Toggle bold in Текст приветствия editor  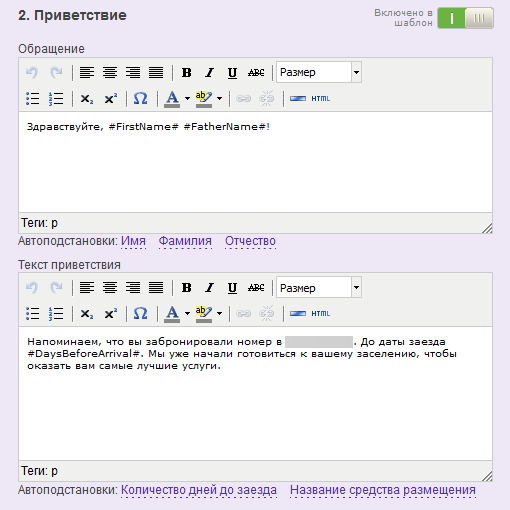click(187, 287)
